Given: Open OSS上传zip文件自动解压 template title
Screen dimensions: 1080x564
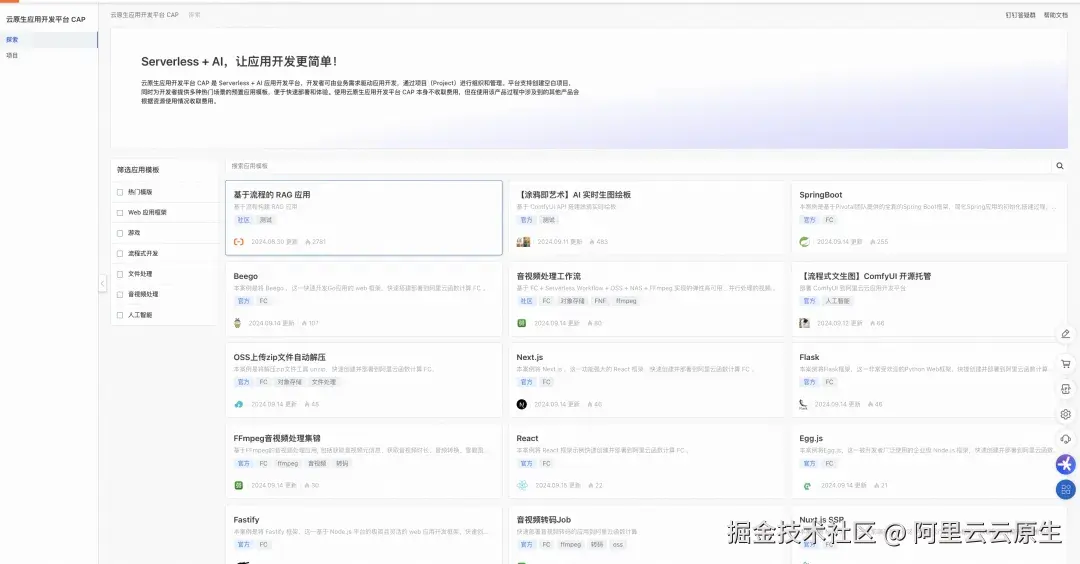Looking at the screenshot, I should (279, 357).
